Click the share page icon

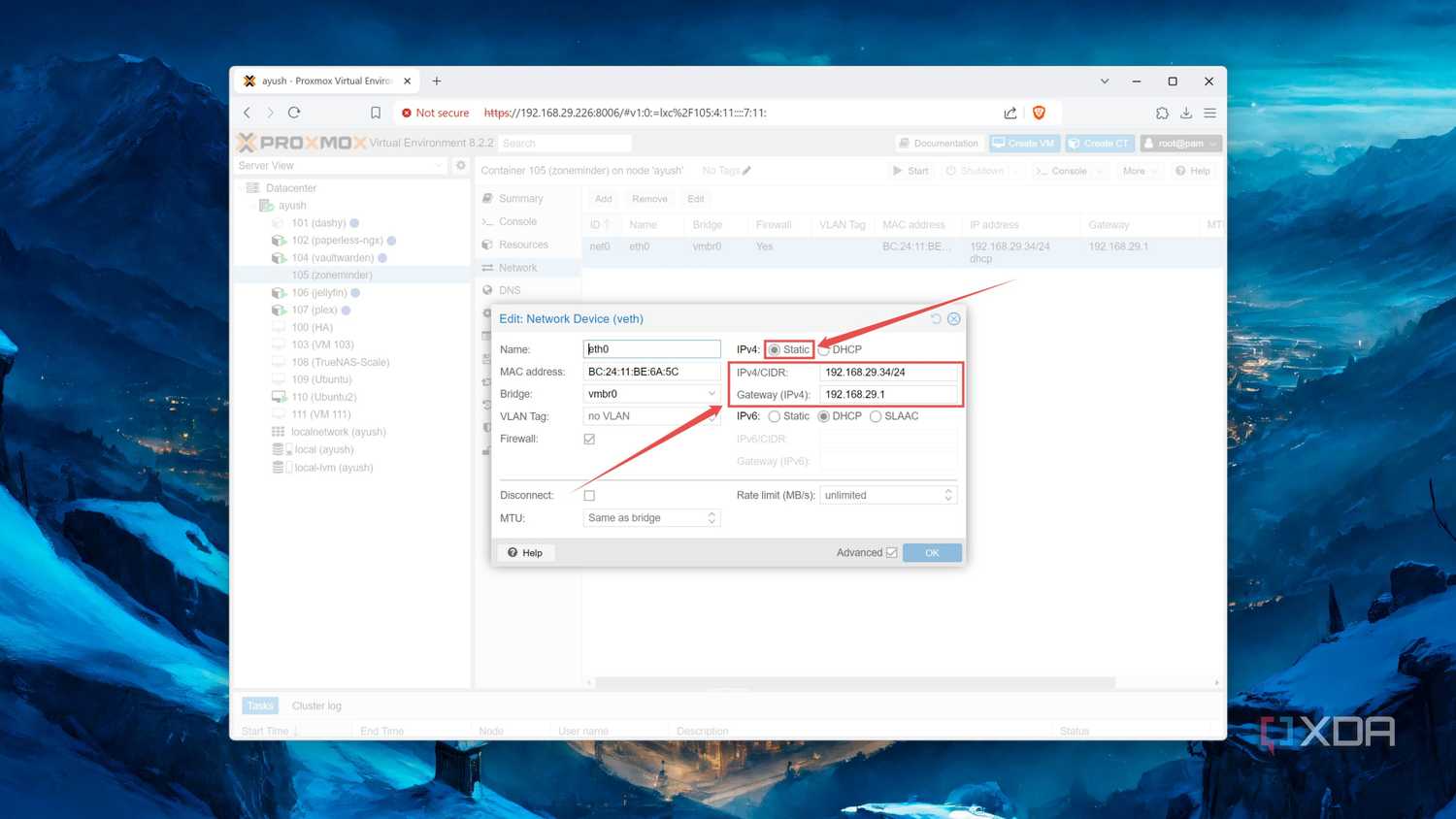1010,113
